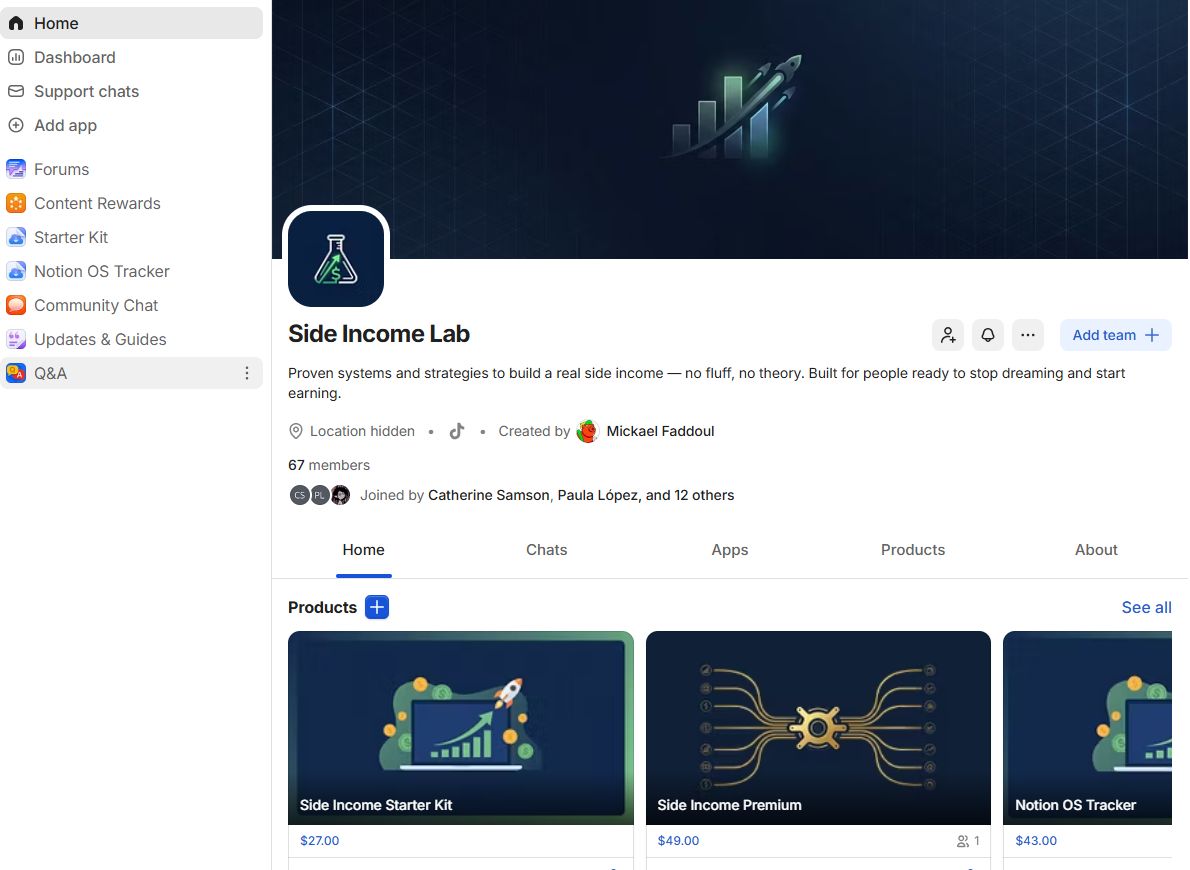
Task: Click the member count icon on Premium card
Action: [962, 841]
